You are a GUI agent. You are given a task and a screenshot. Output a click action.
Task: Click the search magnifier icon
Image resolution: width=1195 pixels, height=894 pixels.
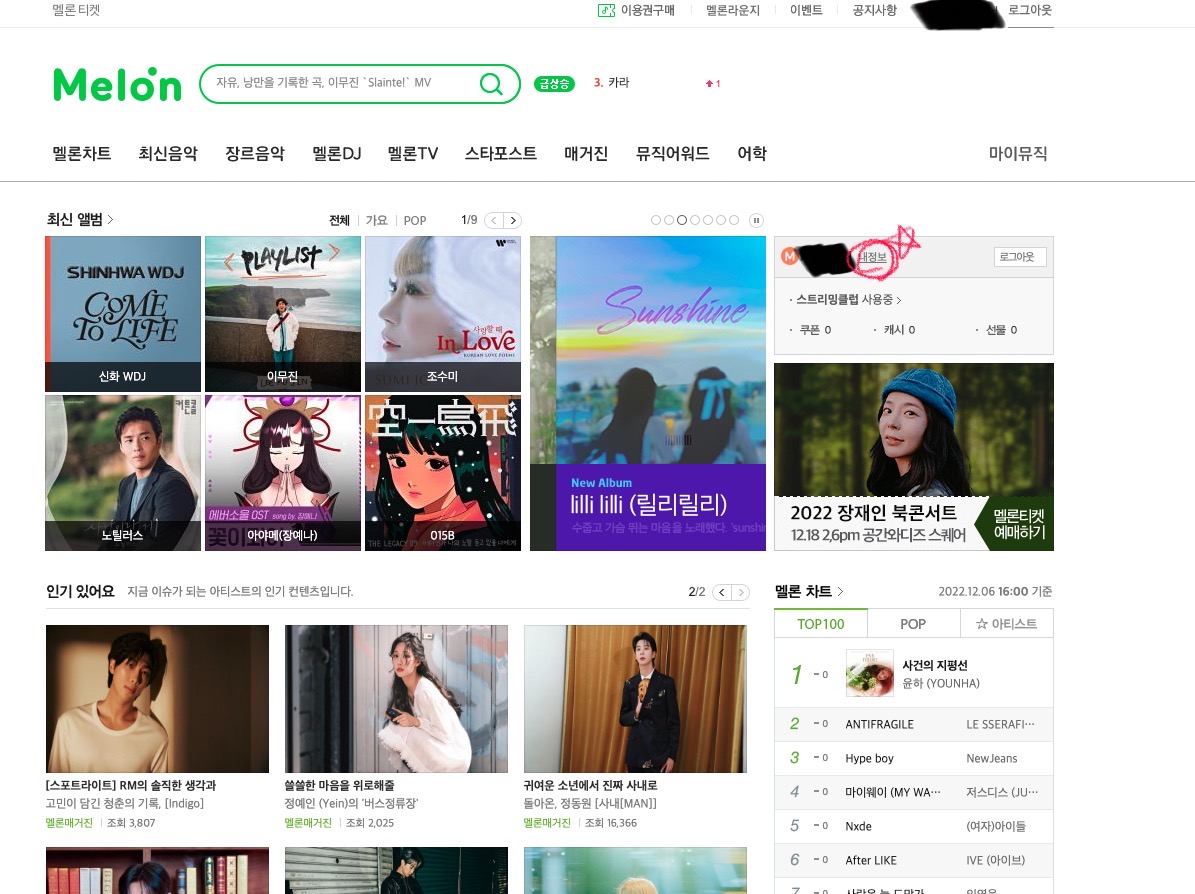tap(492, 83)
